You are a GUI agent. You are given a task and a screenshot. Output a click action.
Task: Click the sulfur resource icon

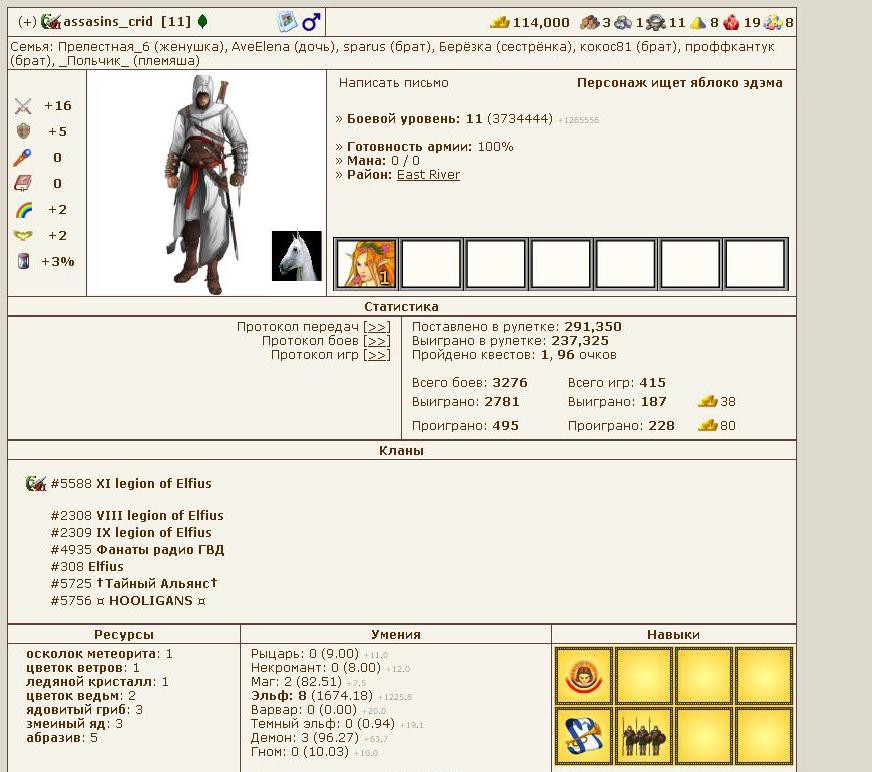point(697,23)
